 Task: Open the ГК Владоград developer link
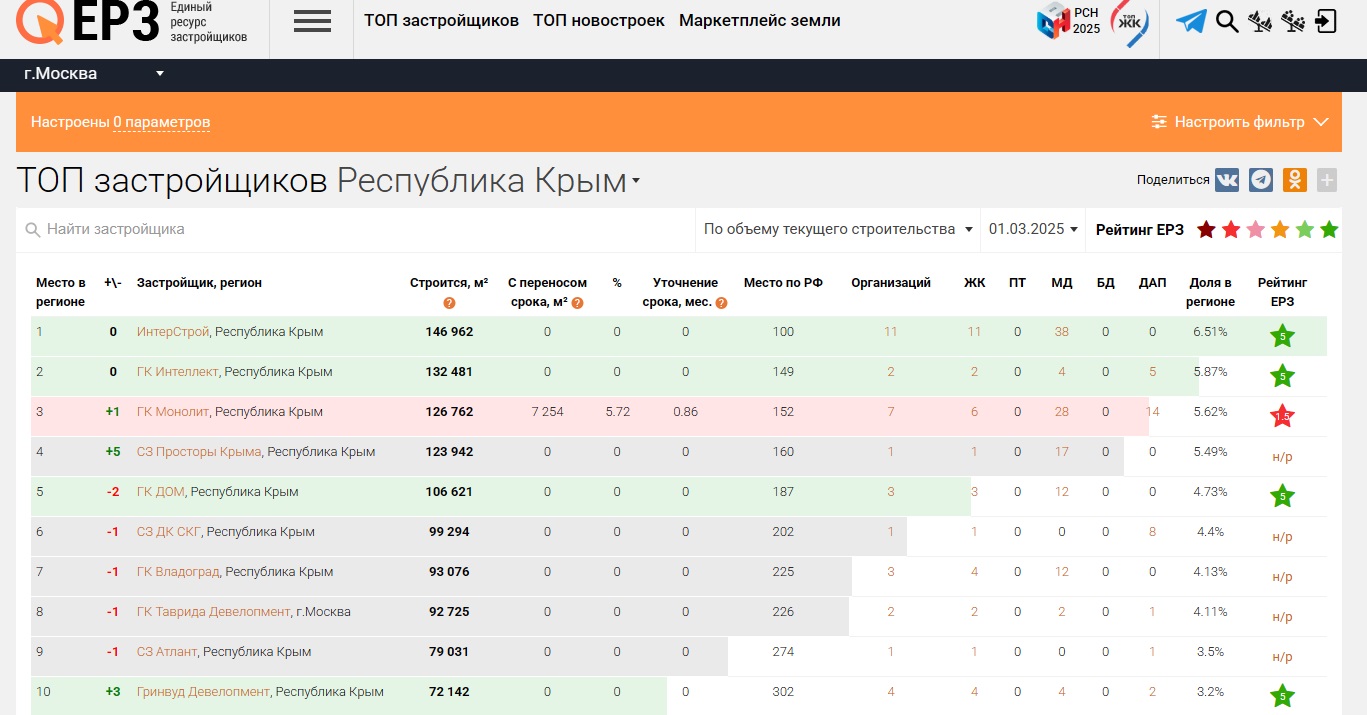178,572
